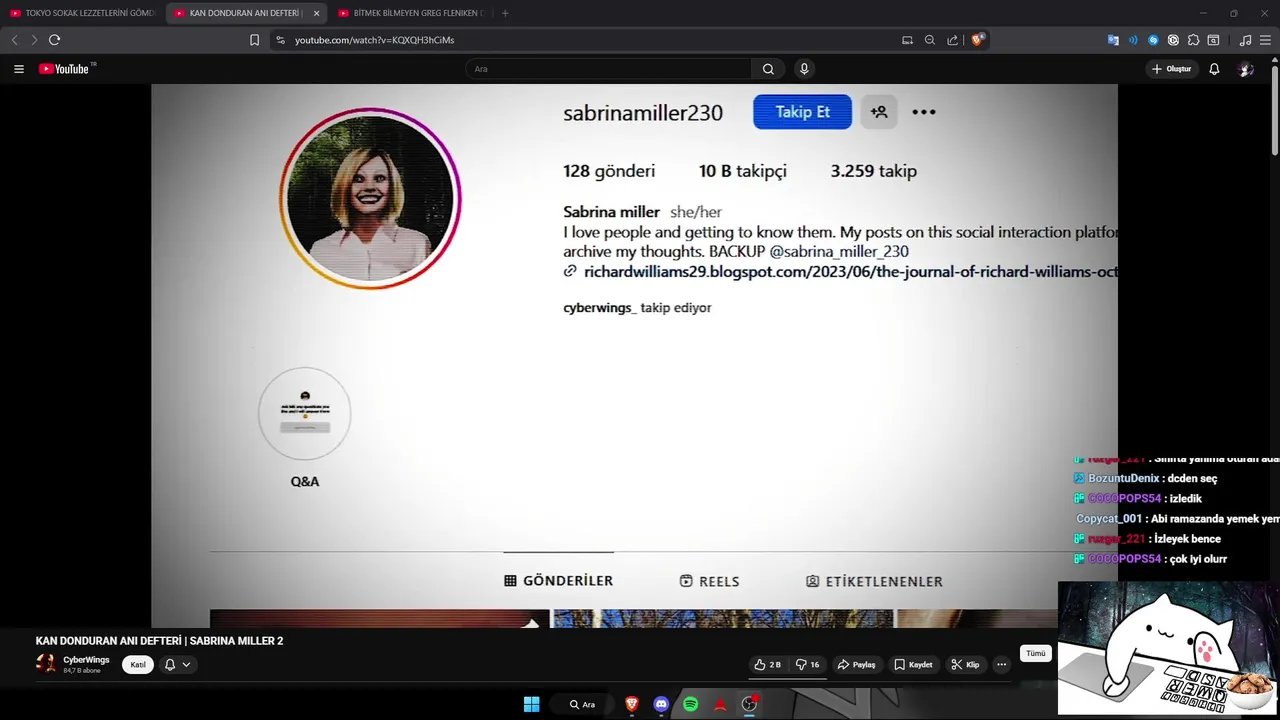Click the Paylaş share button
The width and height of the screenshot is (1280, 720).
(857, 664)
